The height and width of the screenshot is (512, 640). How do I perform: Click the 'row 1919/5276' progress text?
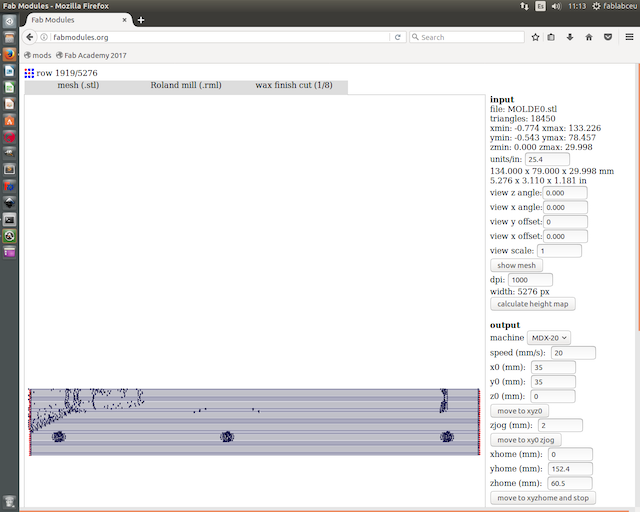pyautogui.click(x=67, y=73)
